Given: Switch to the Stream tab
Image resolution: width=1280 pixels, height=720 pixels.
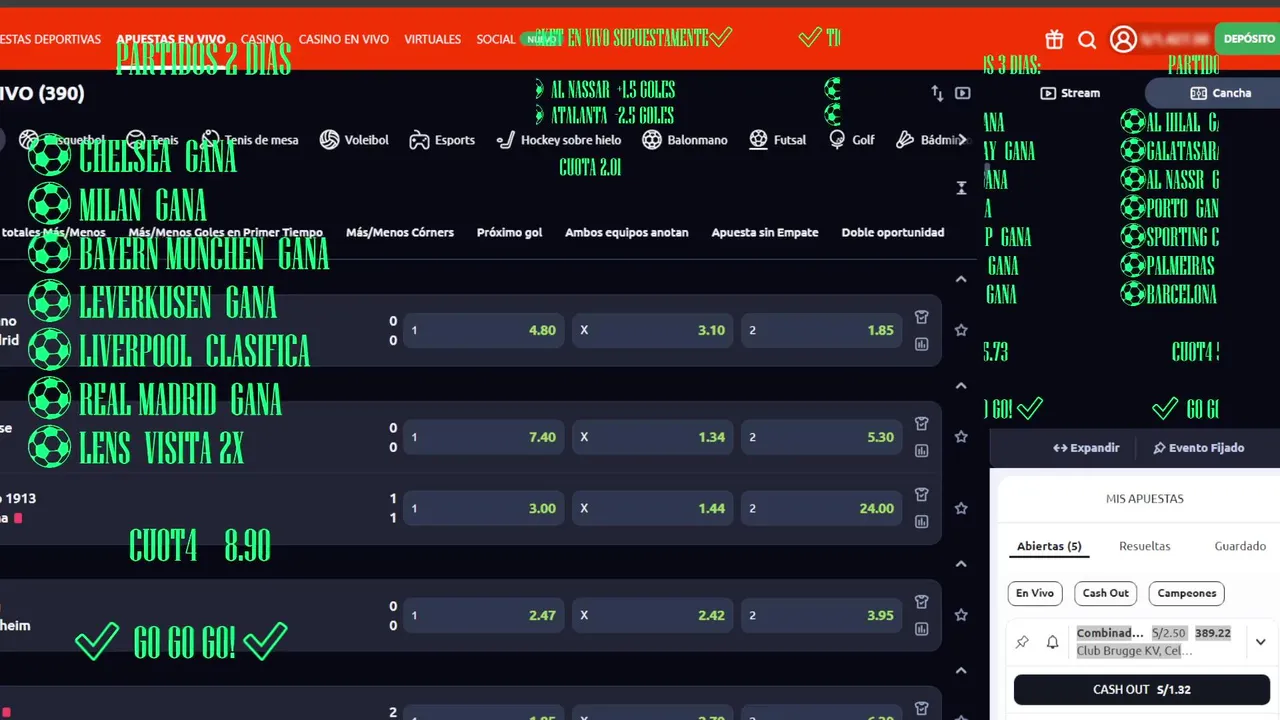Looking at the screenshot, I should [x=1070, y=93].
